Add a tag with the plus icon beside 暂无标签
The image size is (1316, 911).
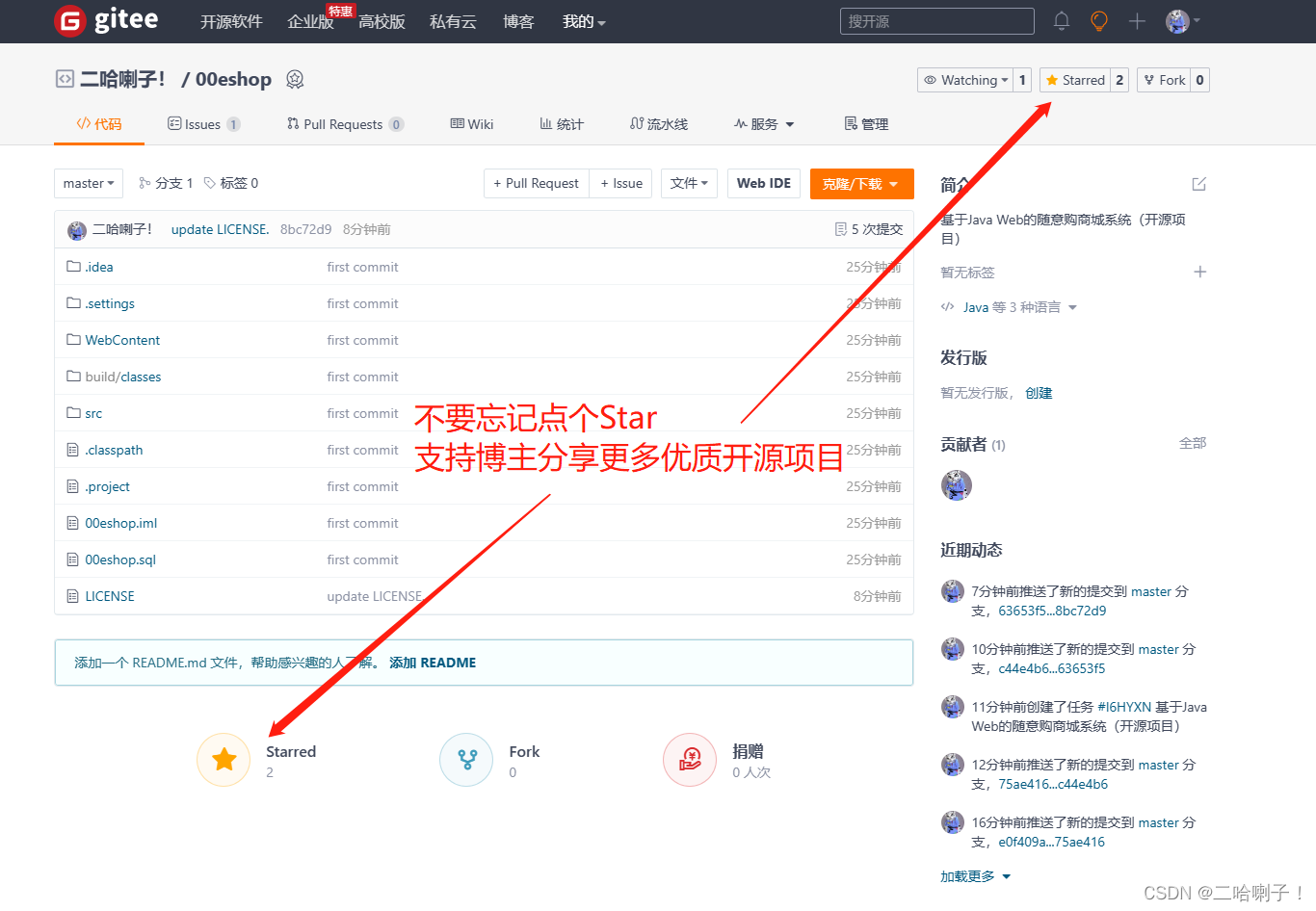(x=1200, y=272)
